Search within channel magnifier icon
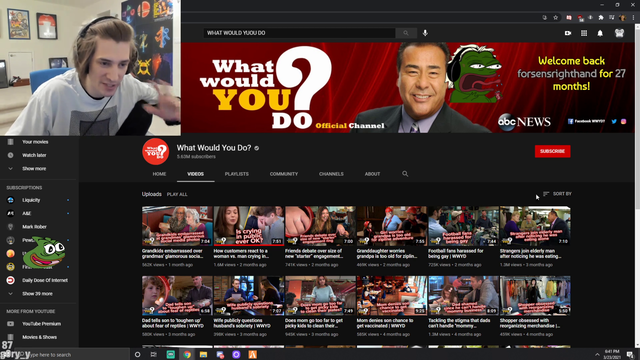Viewport: 640px width, 360px height. [x=405, y=174]
